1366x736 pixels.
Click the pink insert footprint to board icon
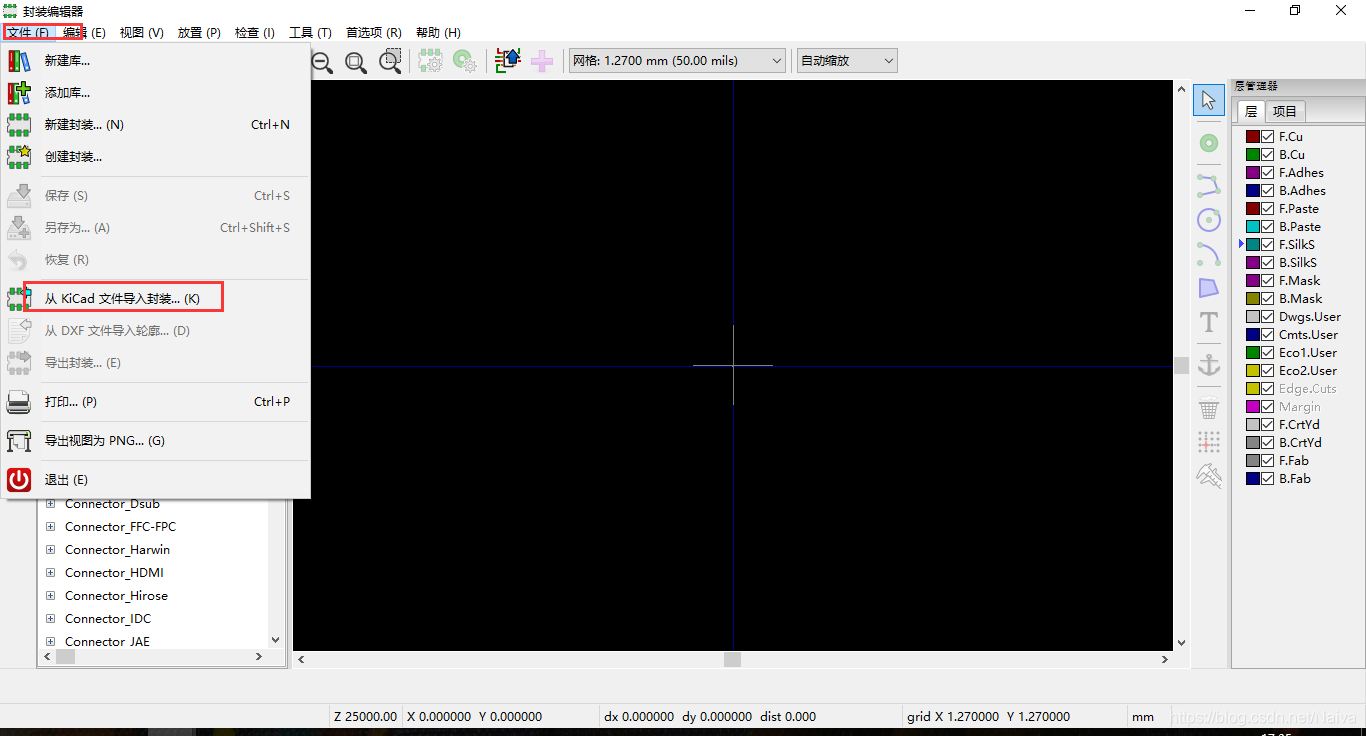[542, 61]
